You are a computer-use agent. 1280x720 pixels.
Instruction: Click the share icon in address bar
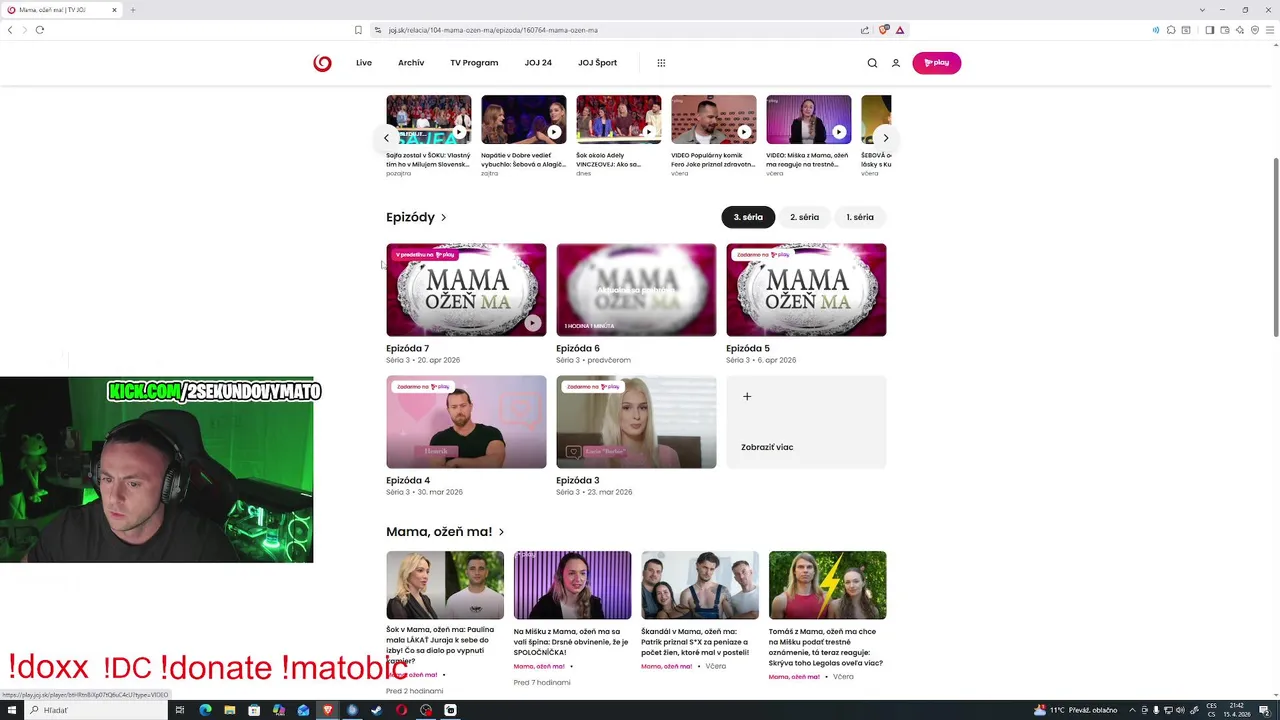(865, 30)
